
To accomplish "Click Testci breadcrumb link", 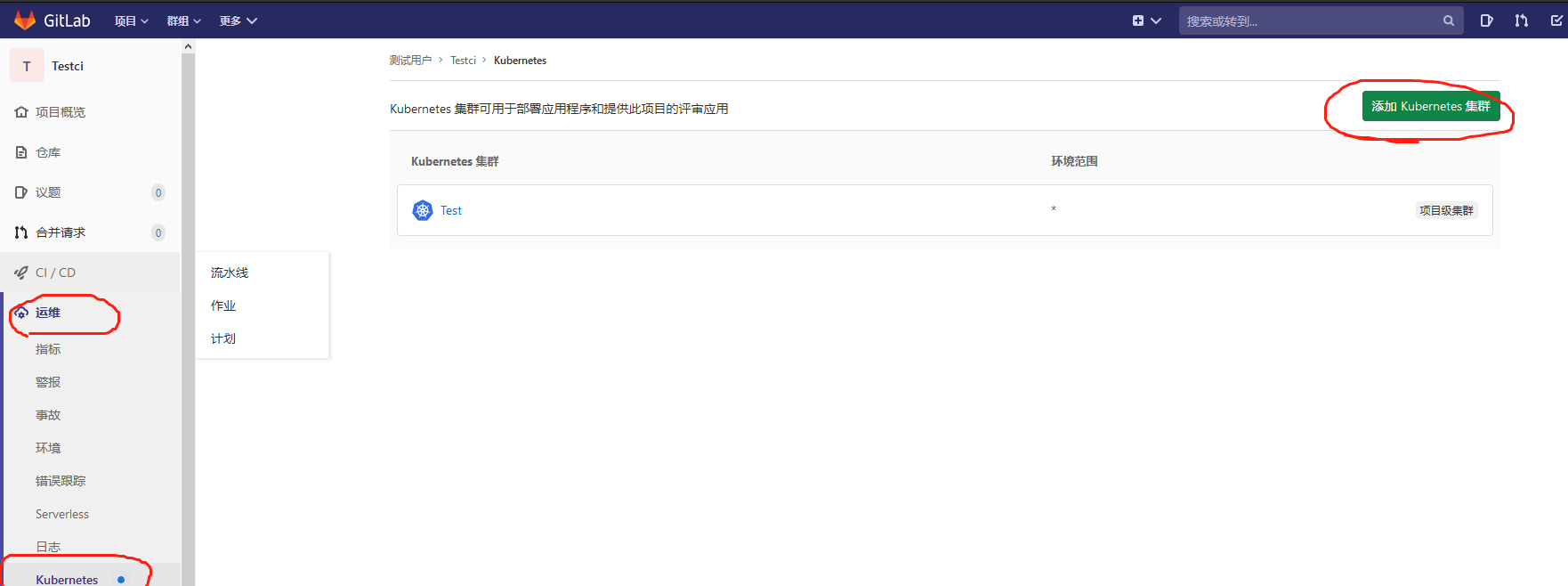I will coord(463,61).
